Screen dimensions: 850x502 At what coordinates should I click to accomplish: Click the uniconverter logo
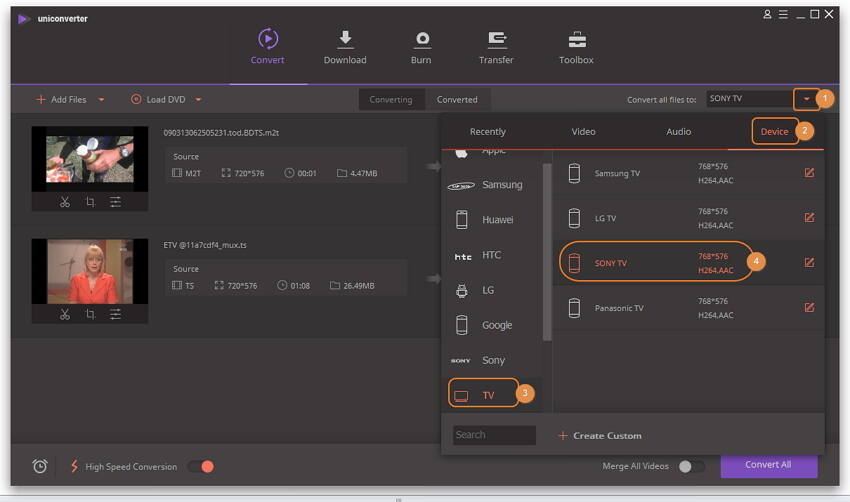tap(23, 19)
